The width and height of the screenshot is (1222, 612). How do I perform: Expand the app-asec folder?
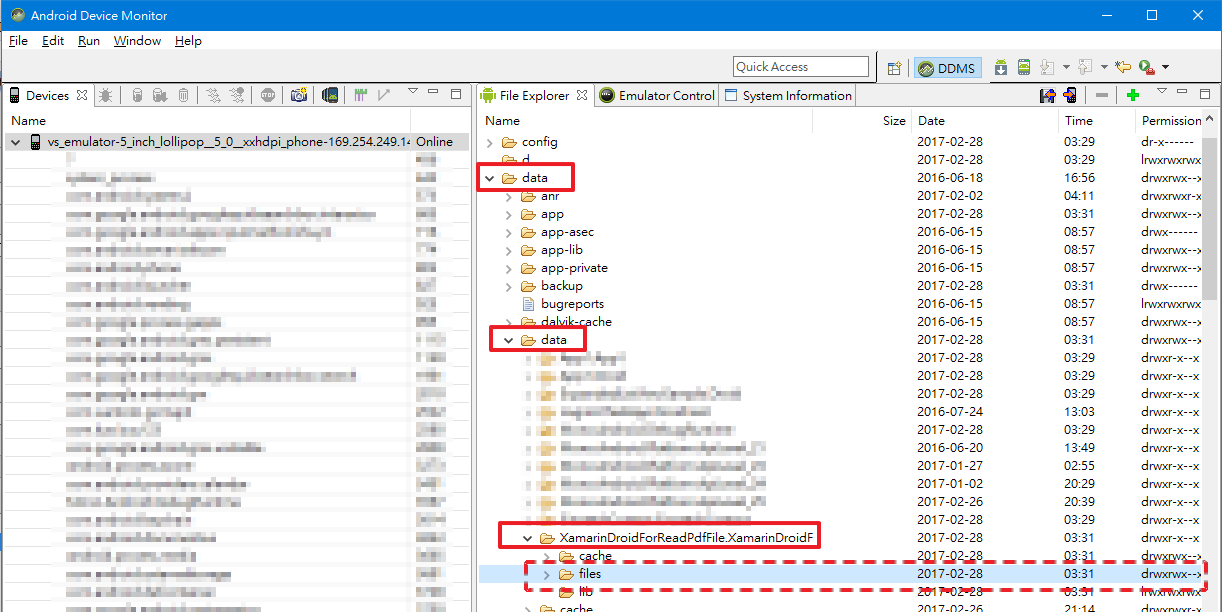coord(509,232)
